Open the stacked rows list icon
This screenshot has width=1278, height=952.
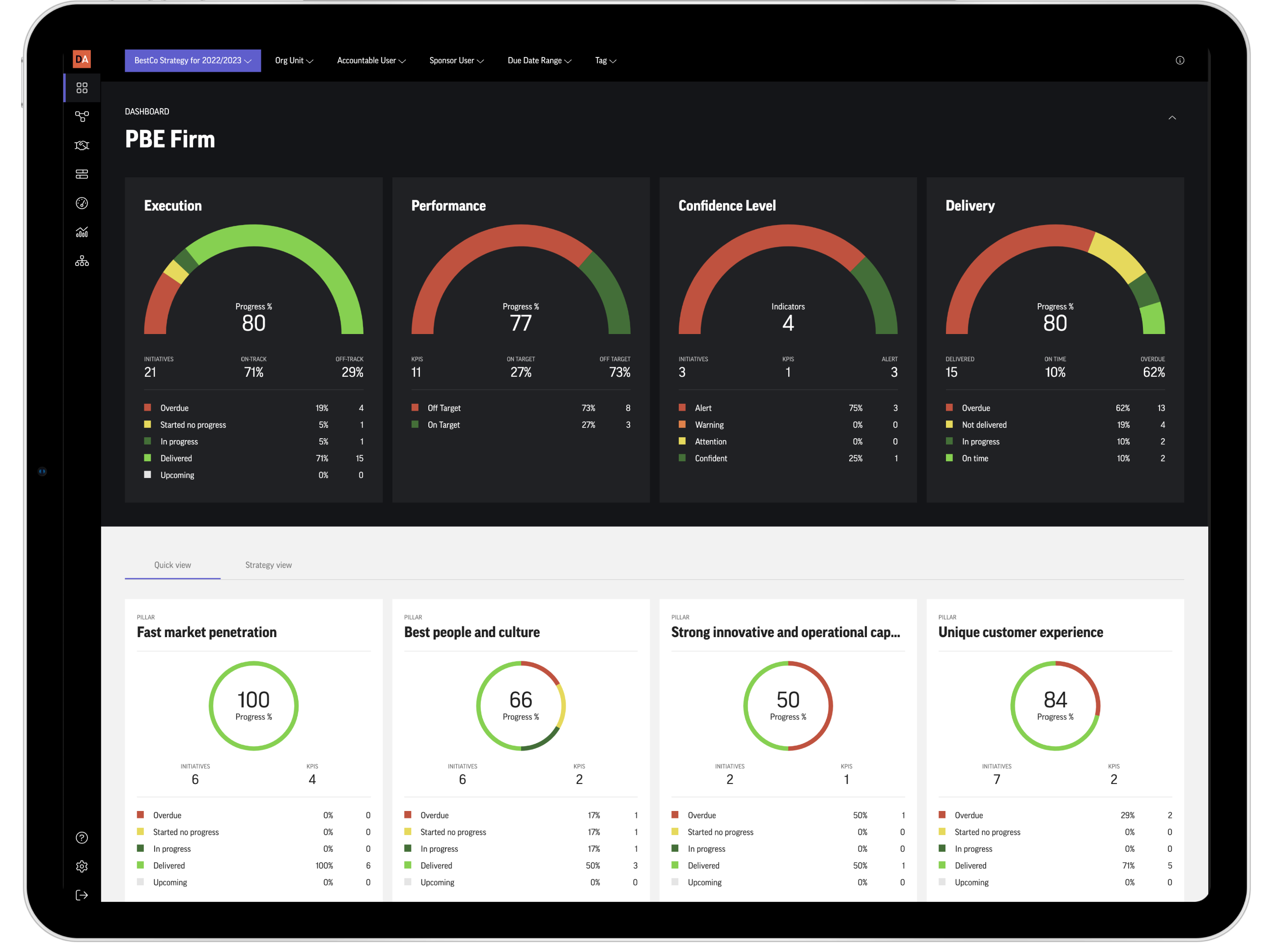coord(82,174)
